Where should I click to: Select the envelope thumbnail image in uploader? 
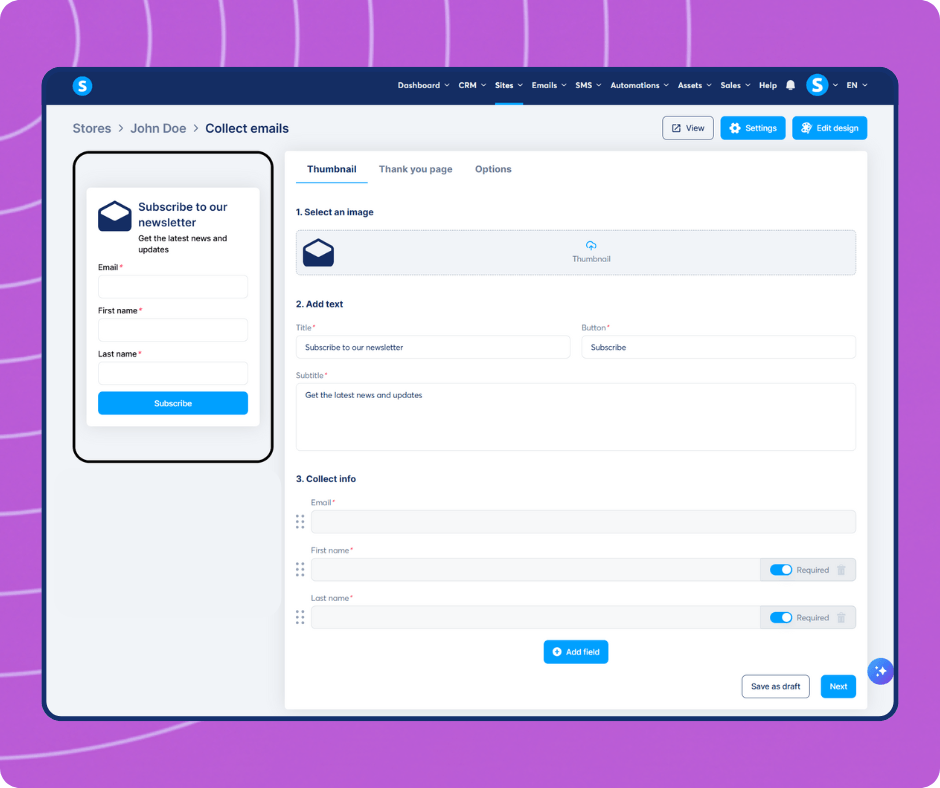point(318,252)
